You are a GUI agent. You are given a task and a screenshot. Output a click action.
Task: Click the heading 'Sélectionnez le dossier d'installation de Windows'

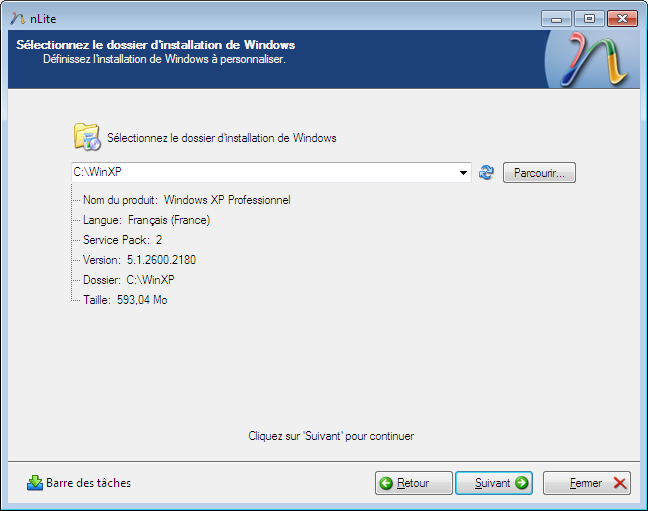[155, 45]
